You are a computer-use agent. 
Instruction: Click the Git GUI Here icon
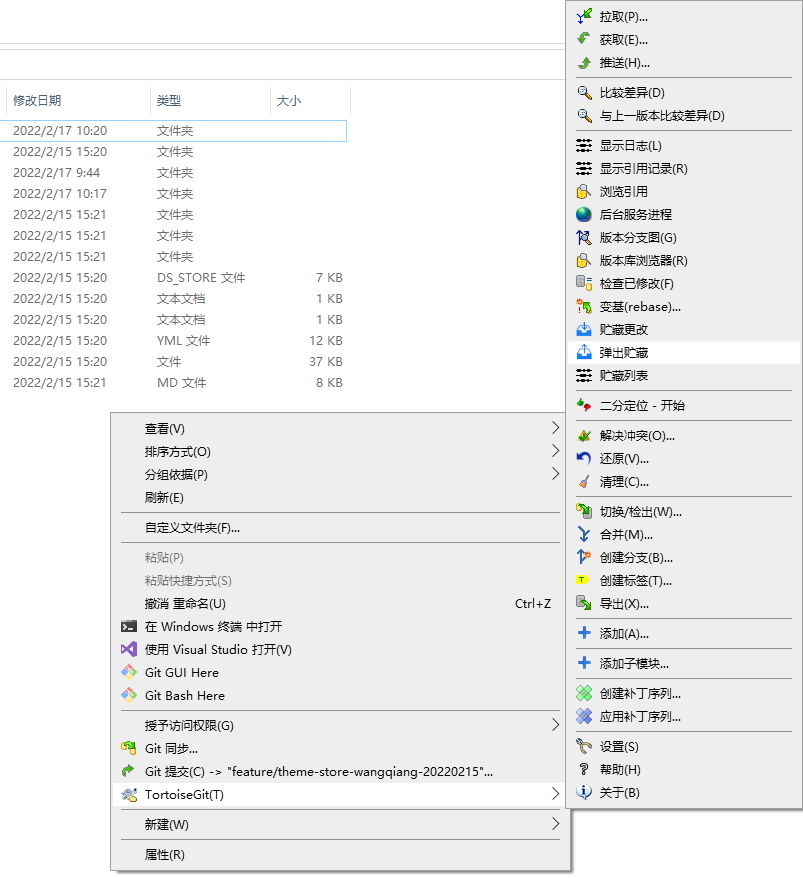pyautogui.click(x=129, y=672)
